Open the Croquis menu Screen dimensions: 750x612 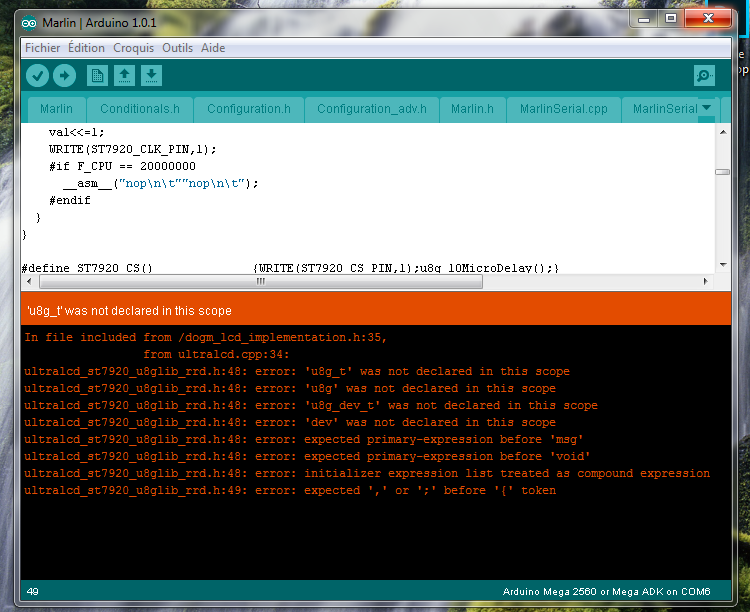[133, 48]
